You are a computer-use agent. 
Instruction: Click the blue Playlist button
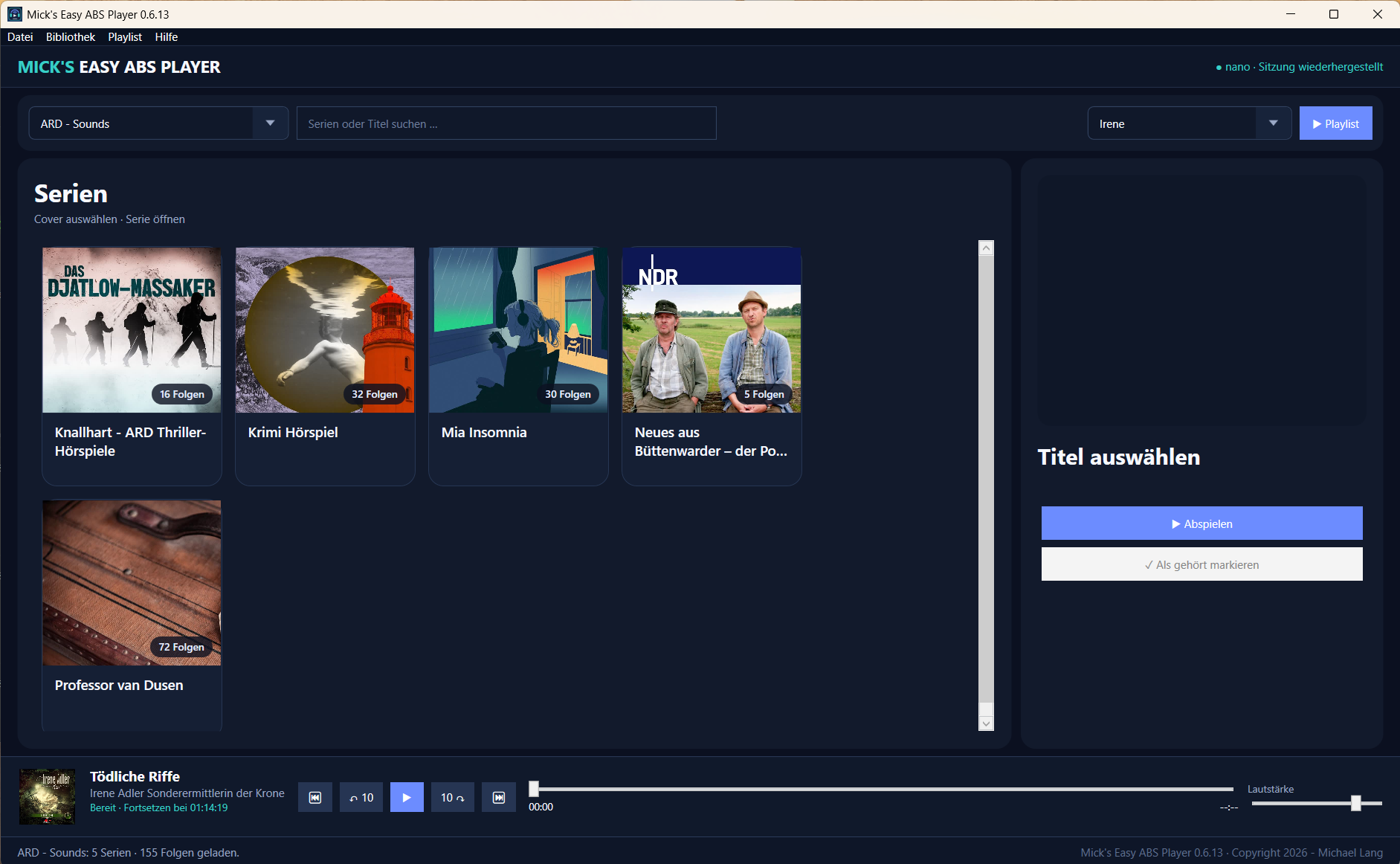1336,123
